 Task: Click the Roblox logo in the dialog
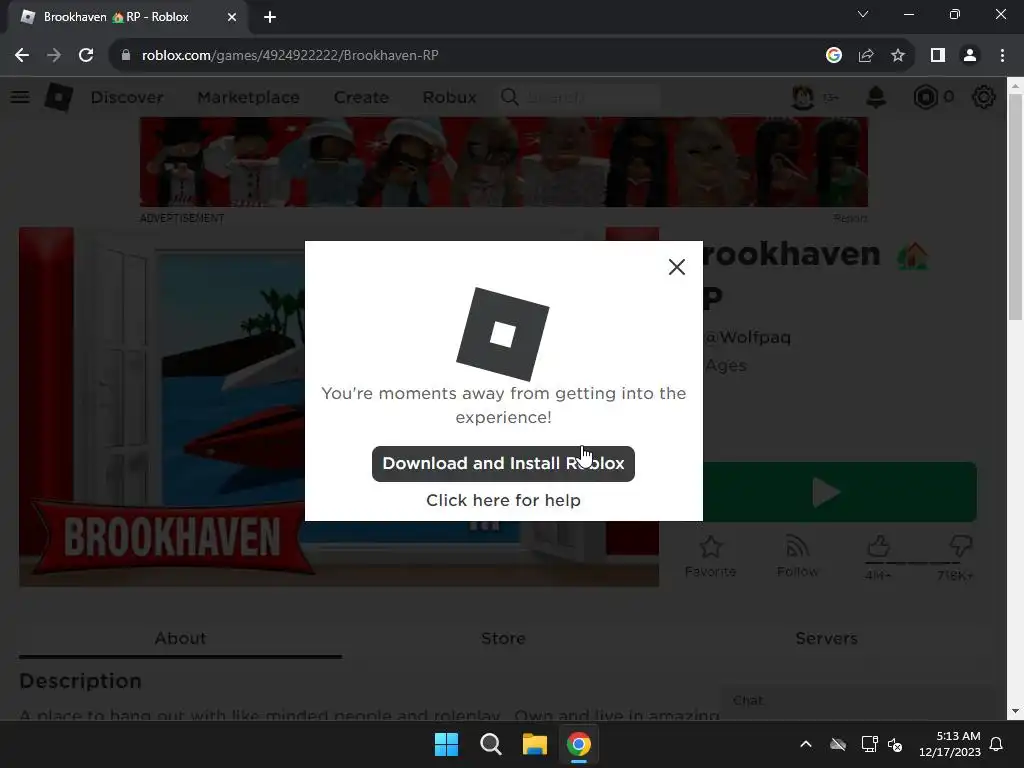coord(503,334)
